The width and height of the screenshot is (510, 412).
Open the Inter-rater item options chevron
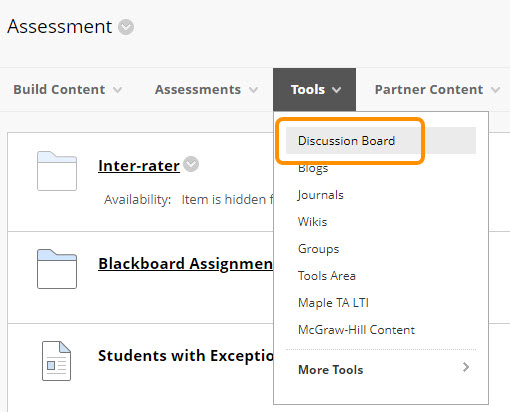point(191,164)
